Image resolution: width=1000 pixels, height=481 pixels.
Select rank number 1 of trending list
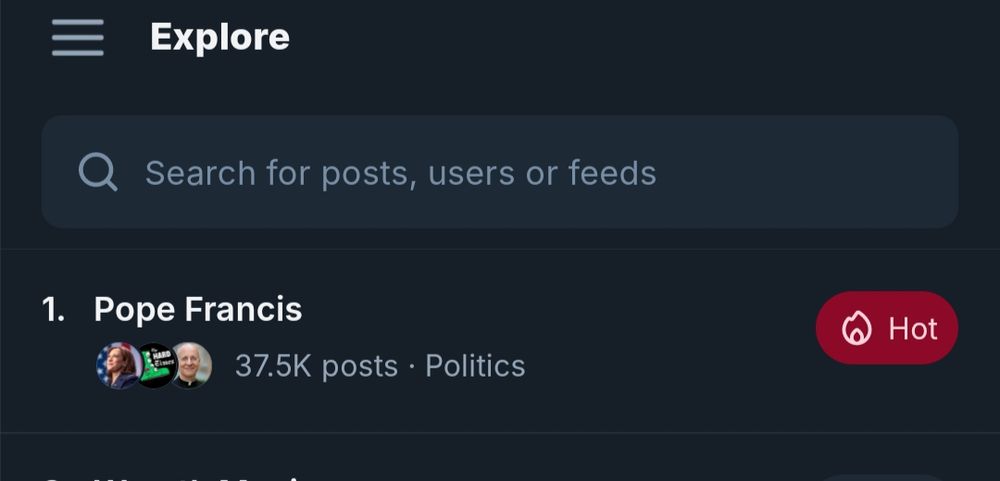(x=54, y=310)
